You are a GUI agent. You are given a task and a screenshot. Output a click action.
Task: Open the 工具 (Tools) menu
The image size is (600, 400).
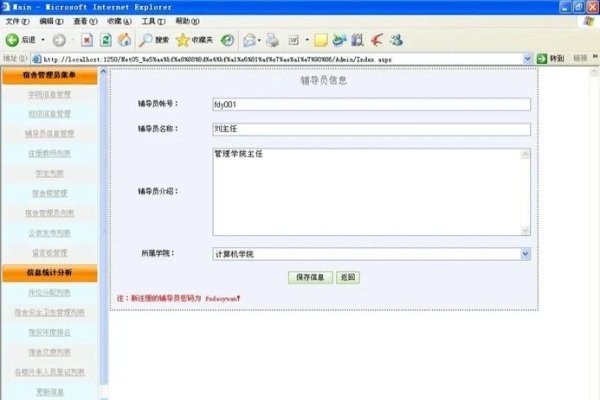click(153, 21)
